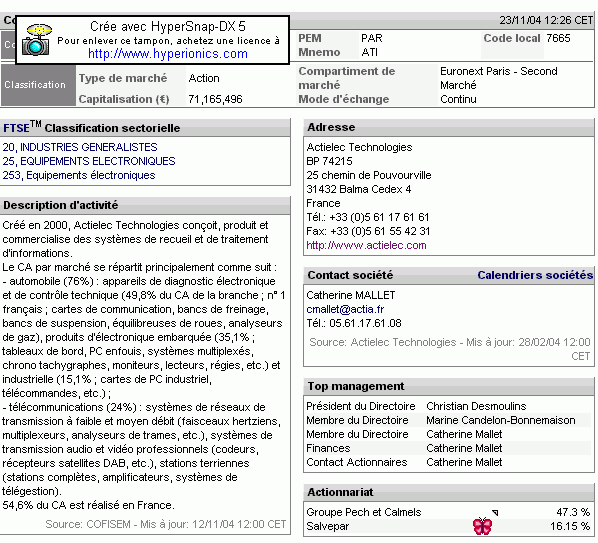Click contact name Catherine MALLET
This screenshot has height=543, width=598.
351,295
